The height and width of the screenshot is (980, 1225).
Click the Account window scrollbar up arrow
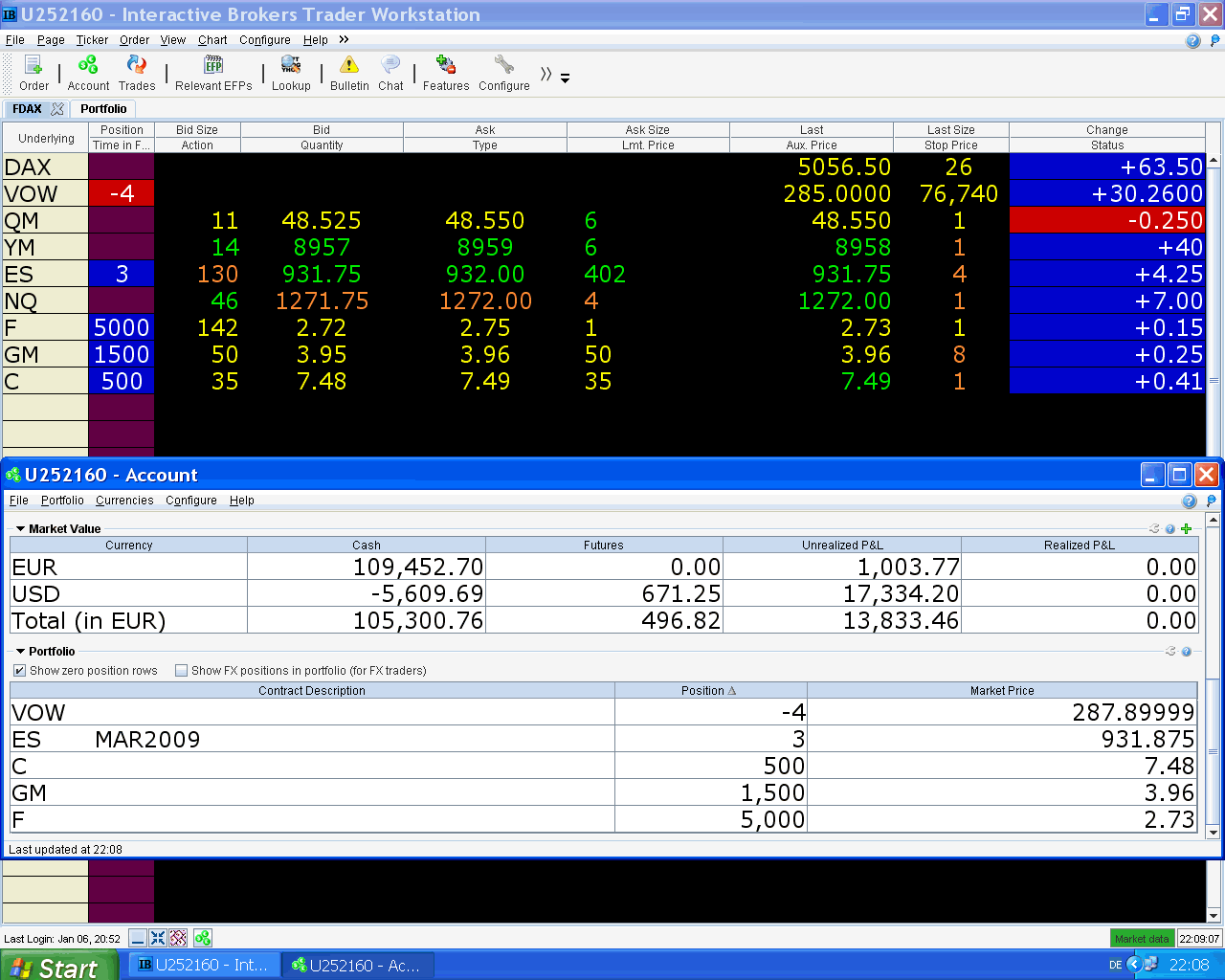click(x=1214, y=520)
